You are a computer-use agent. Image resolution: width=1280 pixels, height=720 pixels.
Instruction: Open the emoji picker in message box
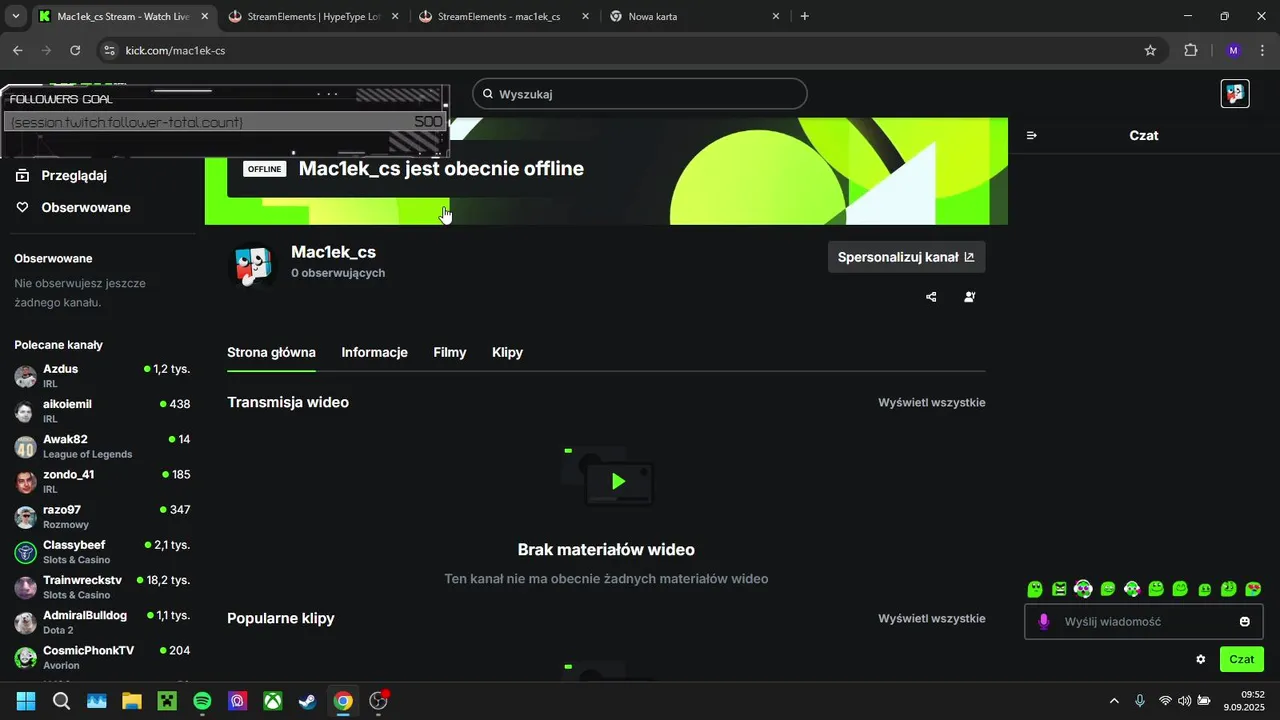pos(1245,621)
